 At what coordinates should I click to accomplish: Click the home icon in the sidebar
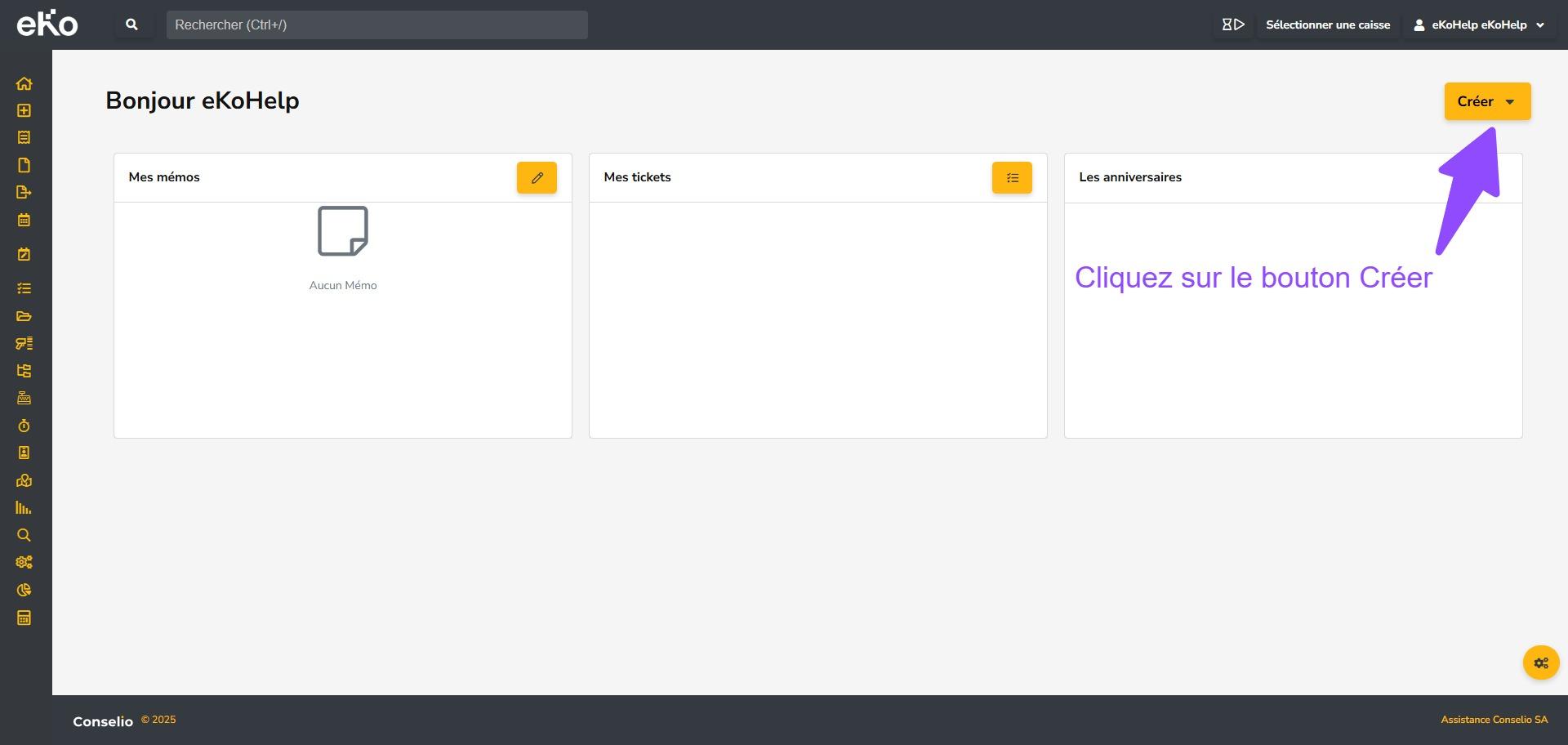[x=24, y=83]
